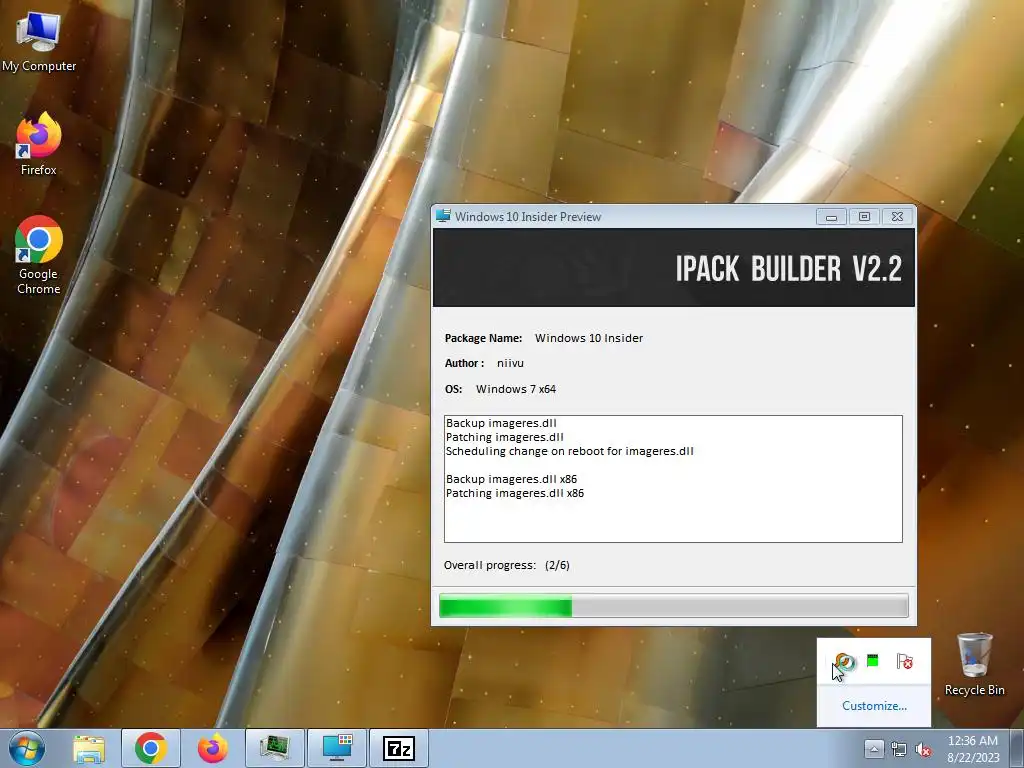Launch Chrome from the taskbar
Image resolution: width=1024 pixels, height=768 pixels.
pyautogui.click(x=151, y=748)
